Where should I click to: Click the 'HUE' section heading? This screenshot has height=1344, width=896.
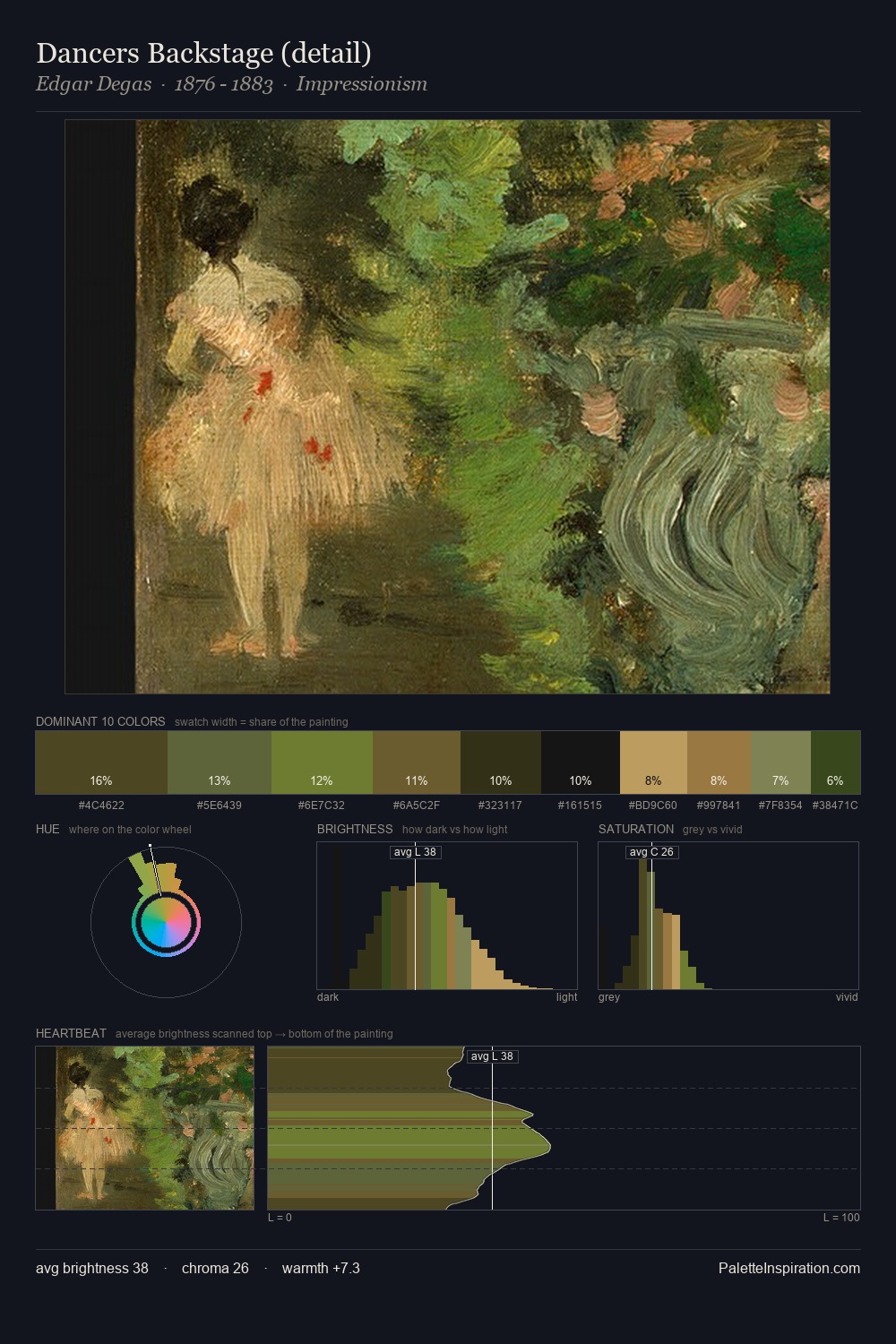pos(47,829)
